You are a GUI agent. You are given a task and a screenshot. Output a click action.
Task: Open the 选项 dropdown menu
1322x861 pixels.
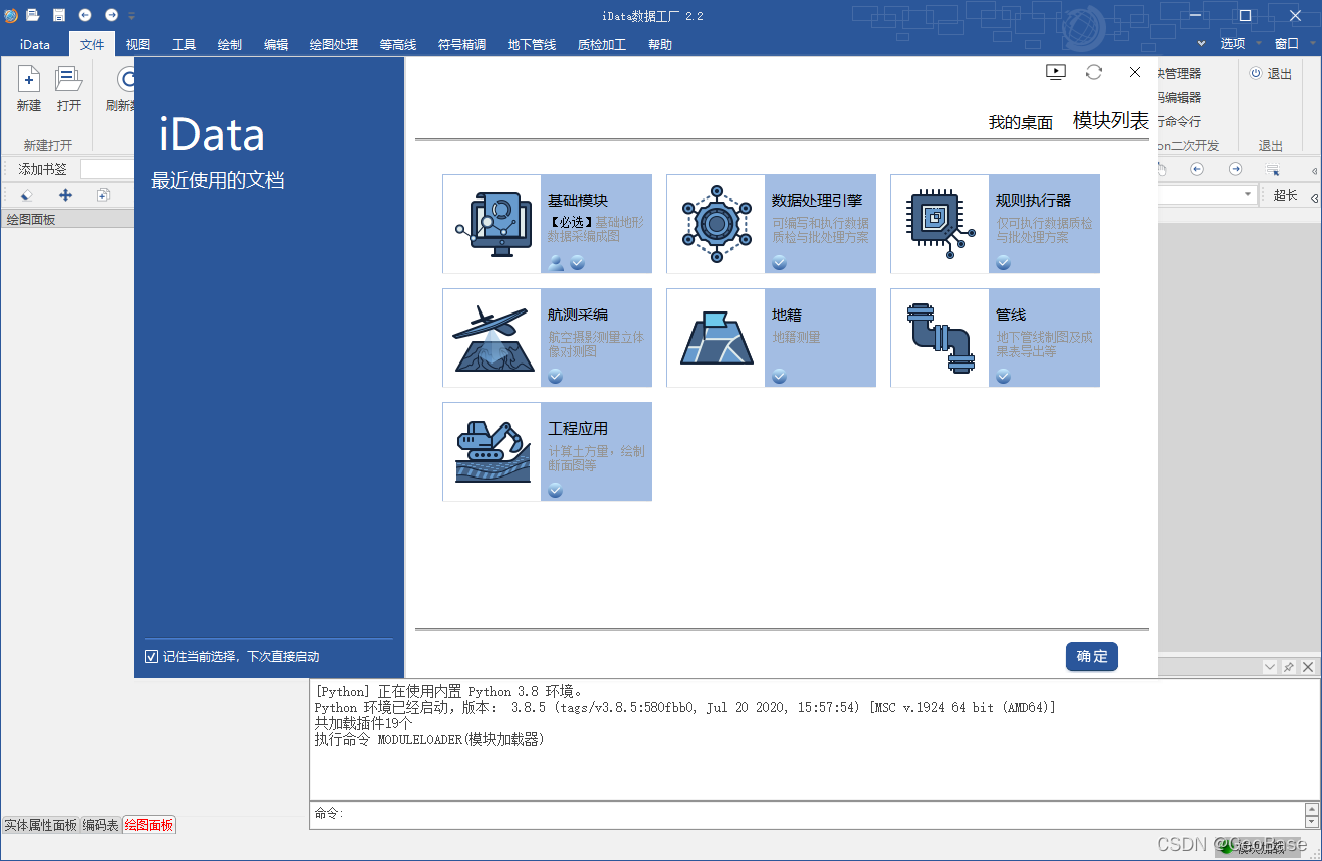point(1239,44)
